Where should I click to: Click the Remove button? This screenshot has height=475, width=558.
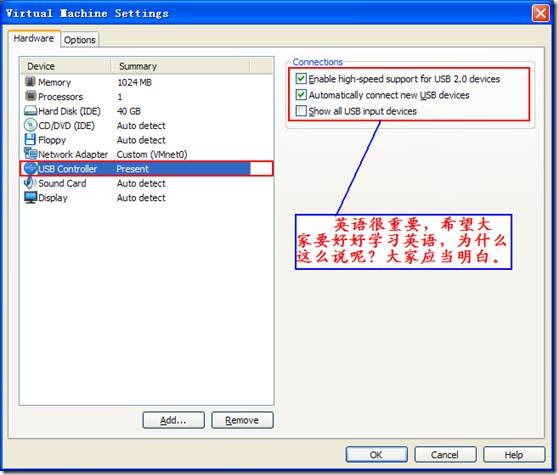pos(242,420)
